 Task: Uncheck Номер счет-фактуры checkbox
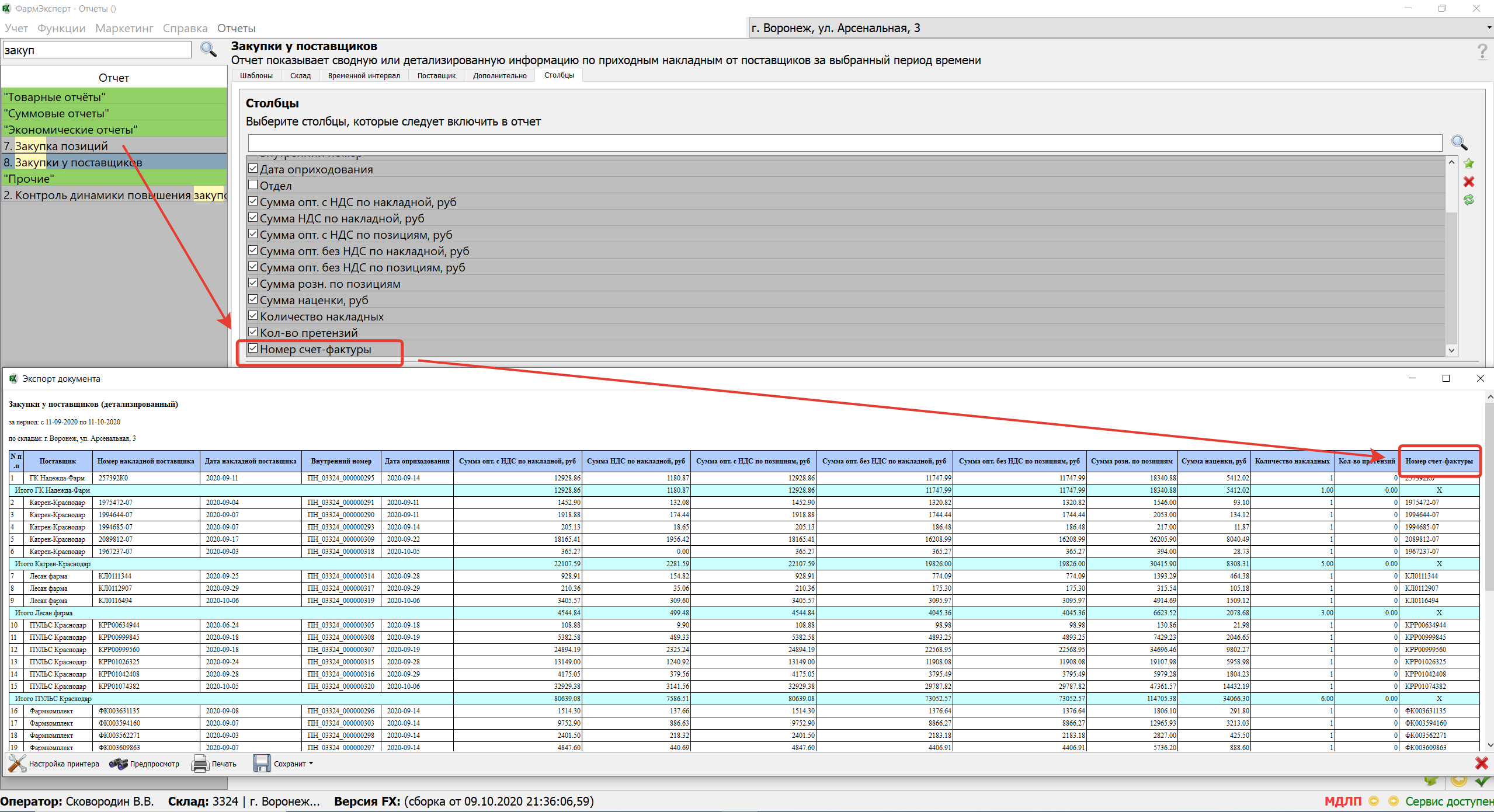click(253, 349)
